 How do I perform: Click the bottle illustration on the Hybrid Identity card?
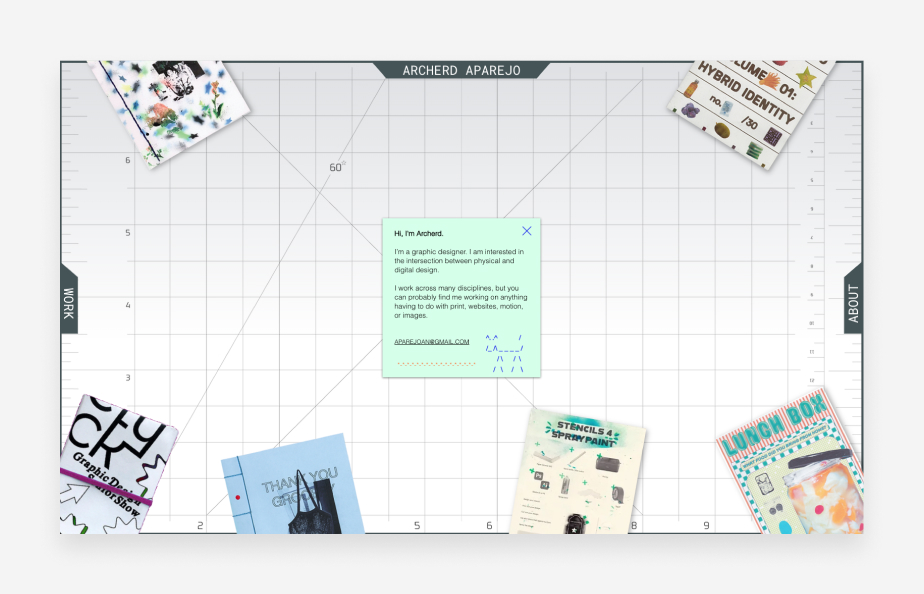pyautogui.click(x=692, y=87)
